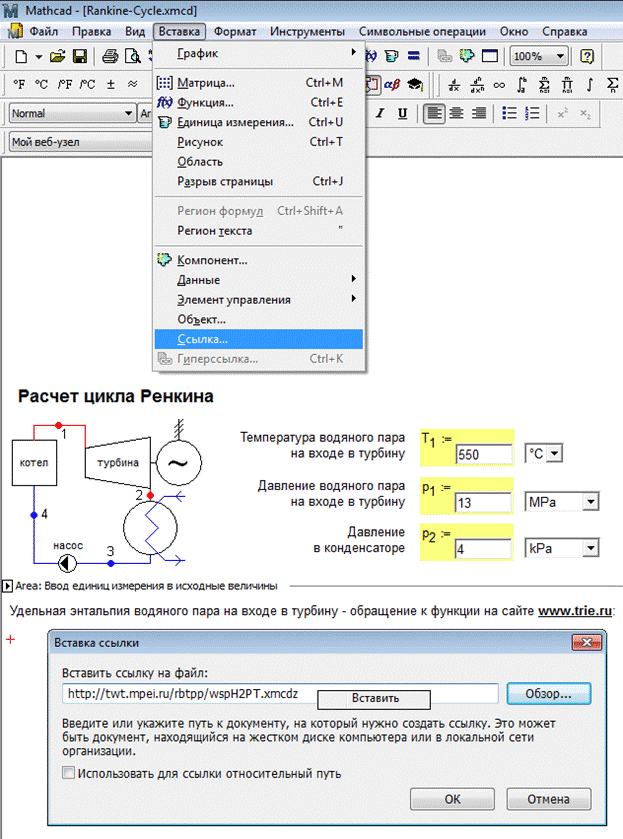The height and width of the screenshot is (839, 623).
Task: Click the ± symbol icon
Action: [111, 84]
